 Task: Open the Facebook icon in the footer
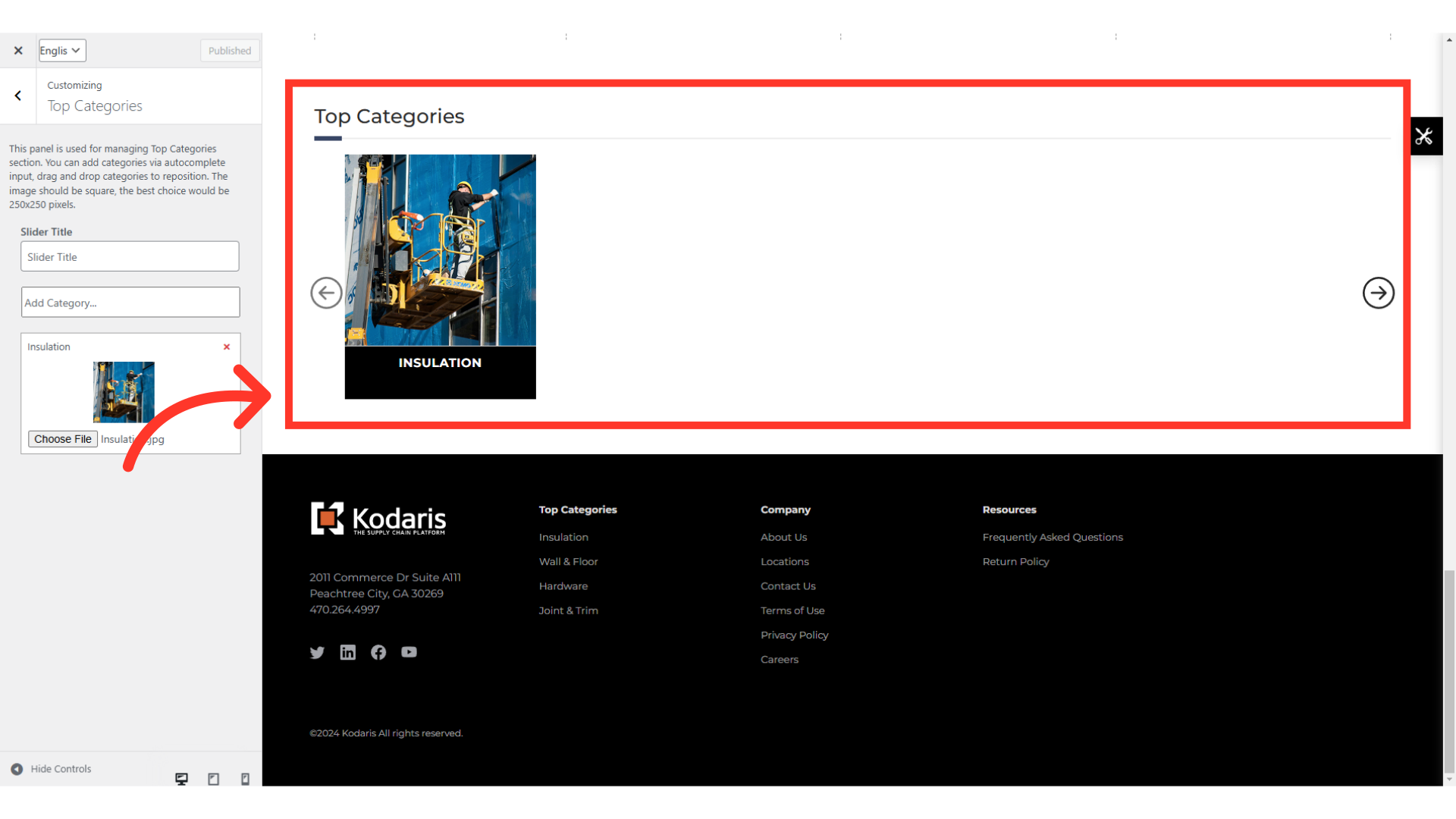point(378,652)
